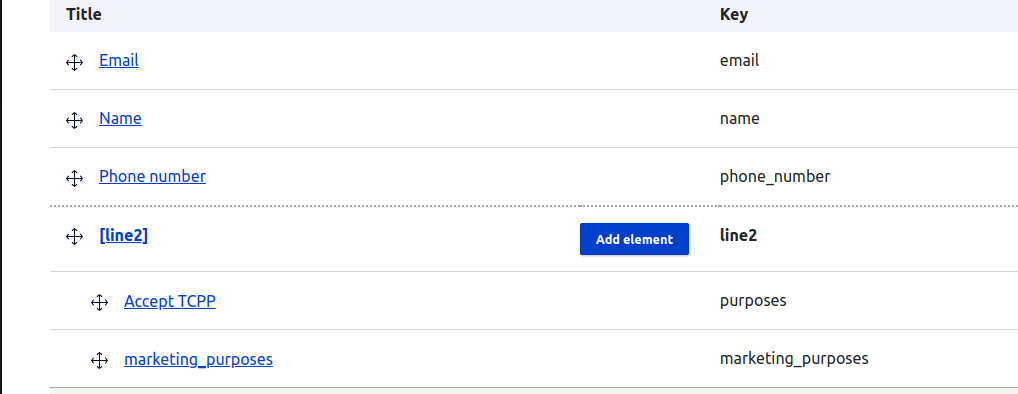Open the Email element link
Viewport: 1018px width, 394px height.
coord(119,60)
